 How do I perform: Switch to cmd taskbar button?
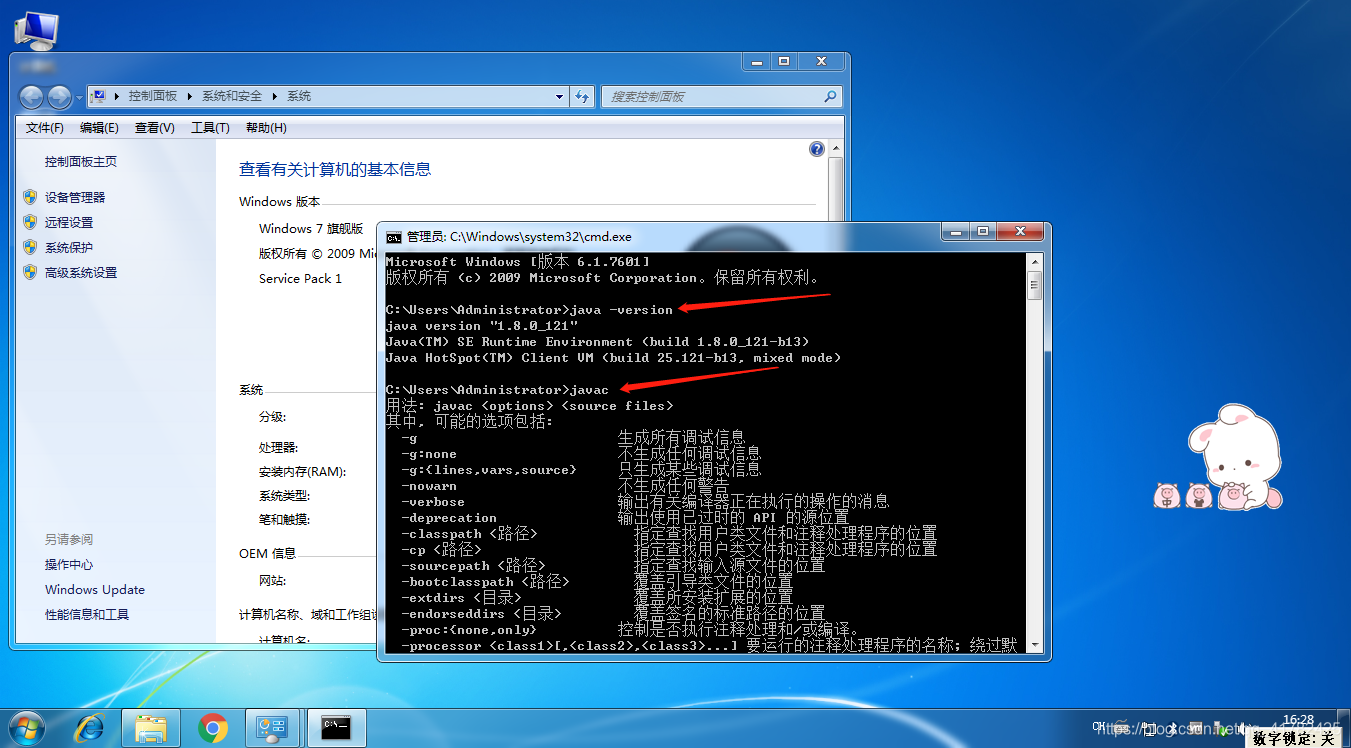pyautogui.click(x=336, y=729)
